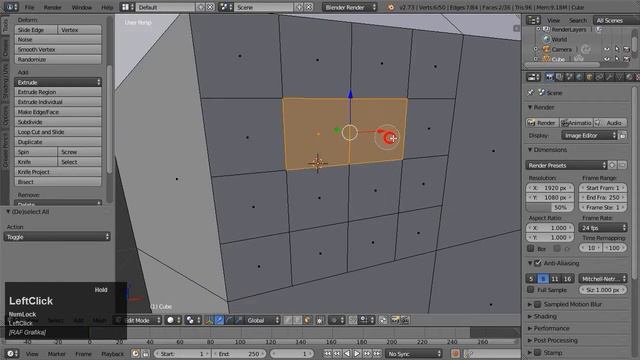Image resolution: width=640 pixels, height=360 pixels.
Task: Enable the Sampled Motion Blur checkbox
Action: [x=538, y=304]
